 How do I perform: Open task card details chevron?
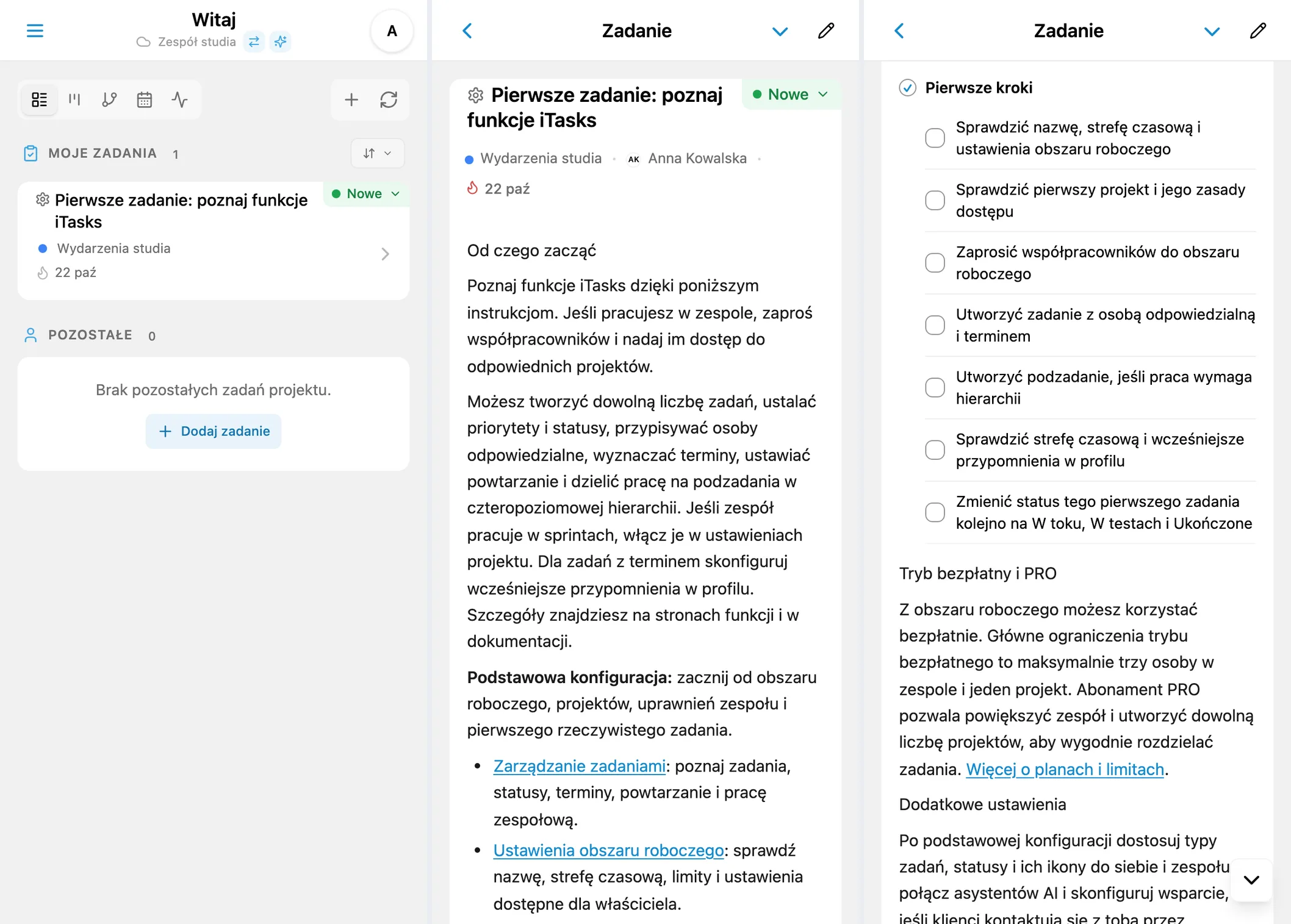tap(385, 254)
